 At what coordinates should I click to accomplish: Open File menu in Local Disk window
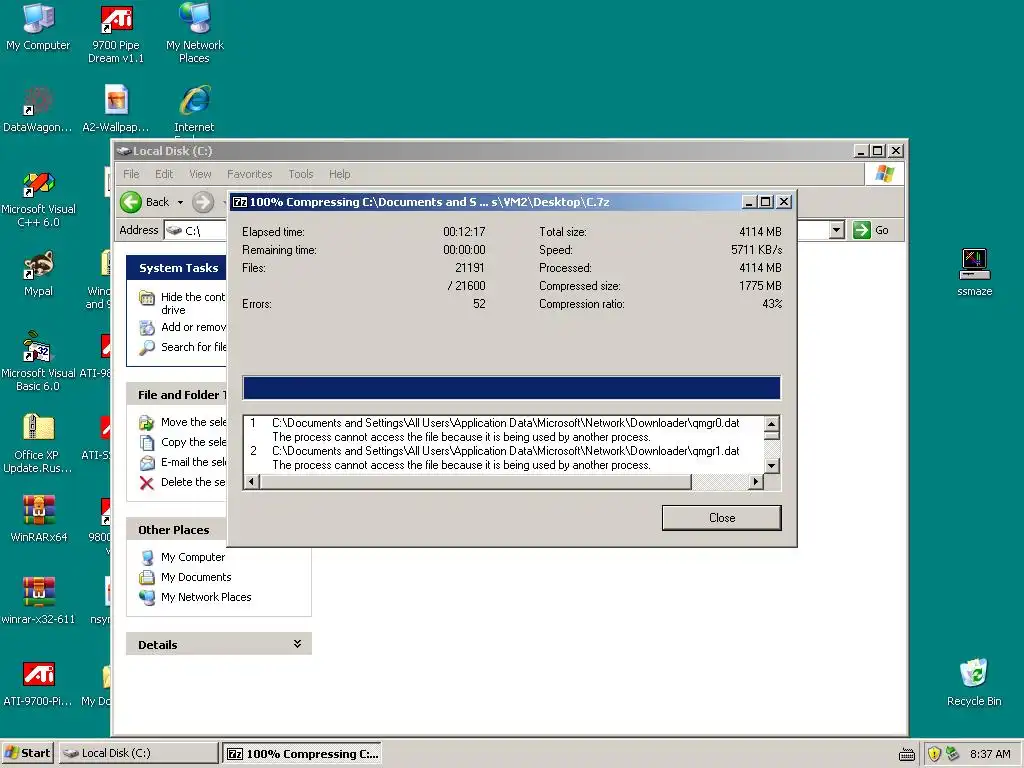(131, 174)
